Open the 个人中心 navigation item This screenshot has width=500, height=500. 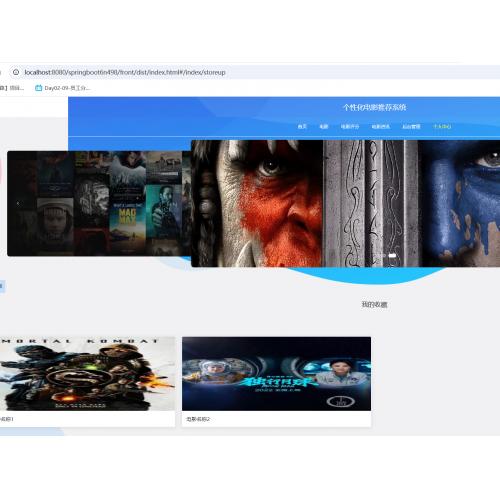tap(442, 126)
